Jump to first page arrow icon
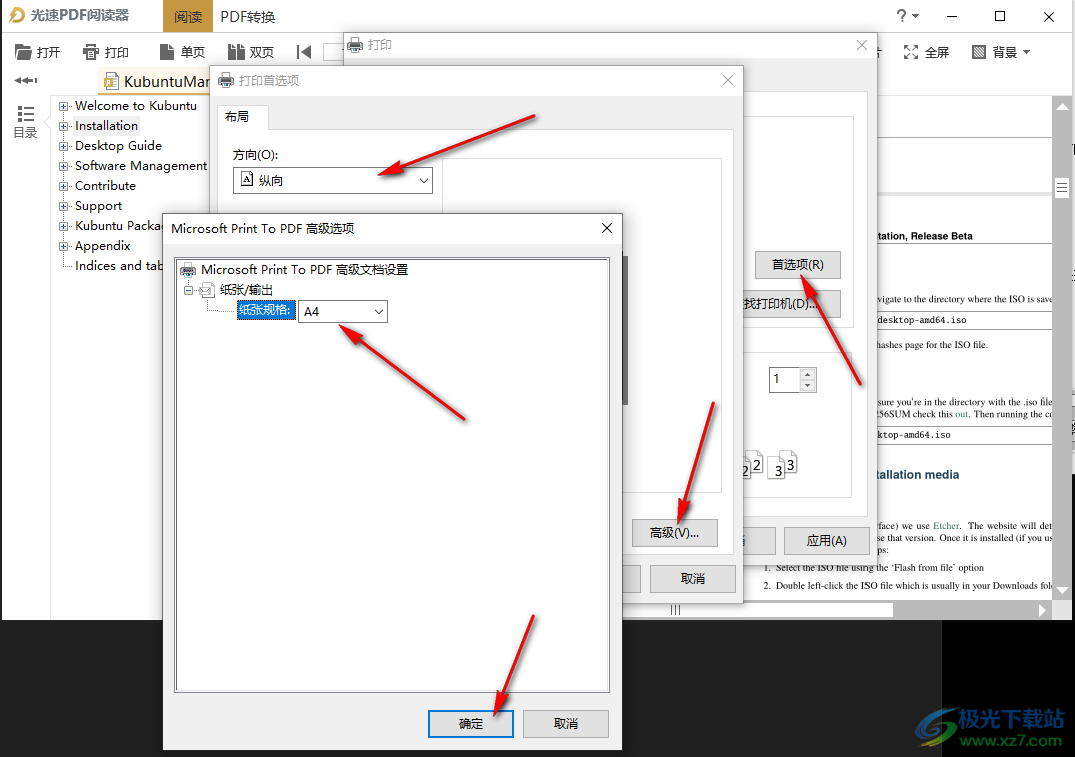 click(304, 52)
